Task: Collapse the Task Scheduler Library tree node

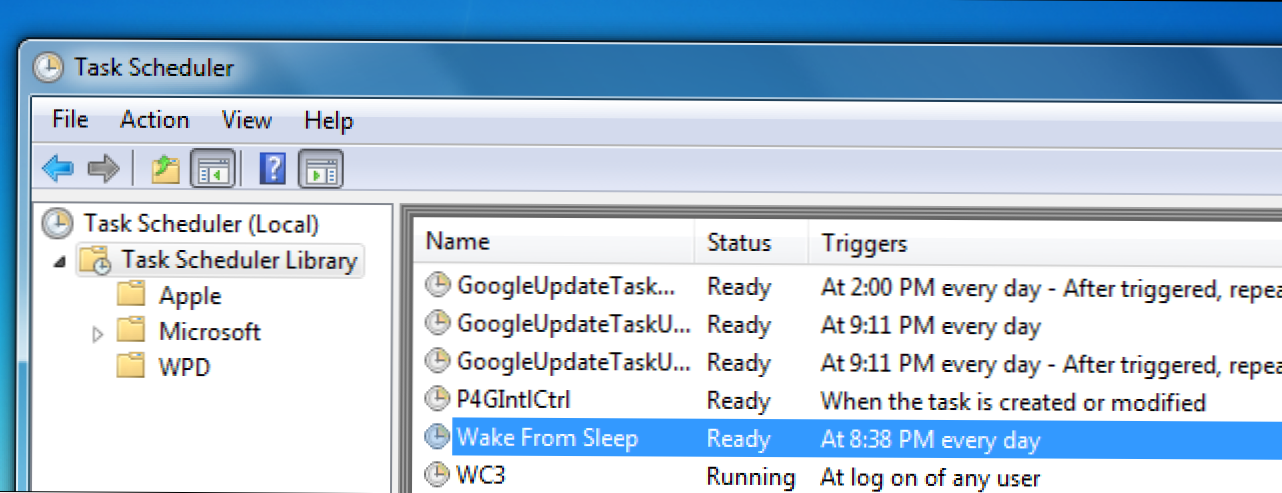Action: click(x=59, y=262)
